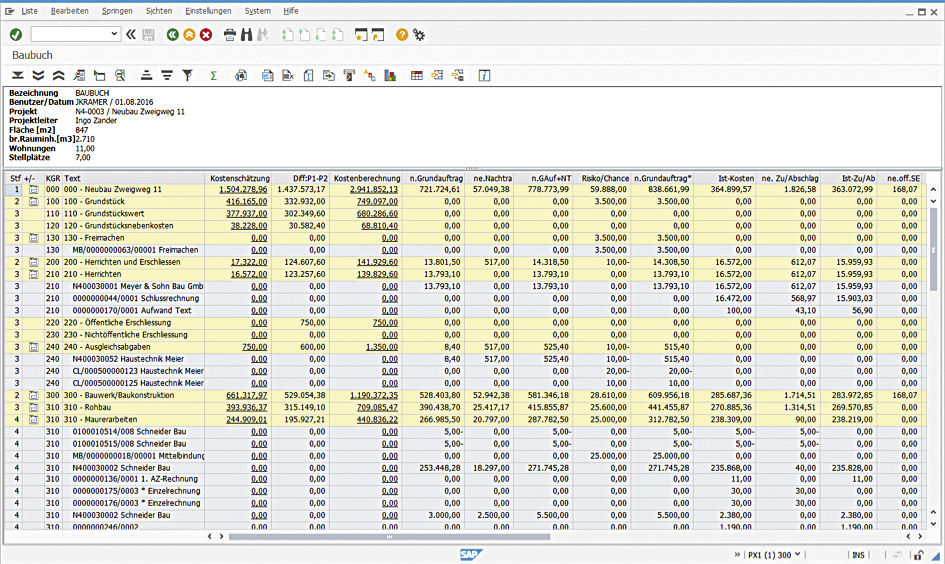Toggle the INS insert mode indicator

tap(858, 554)
